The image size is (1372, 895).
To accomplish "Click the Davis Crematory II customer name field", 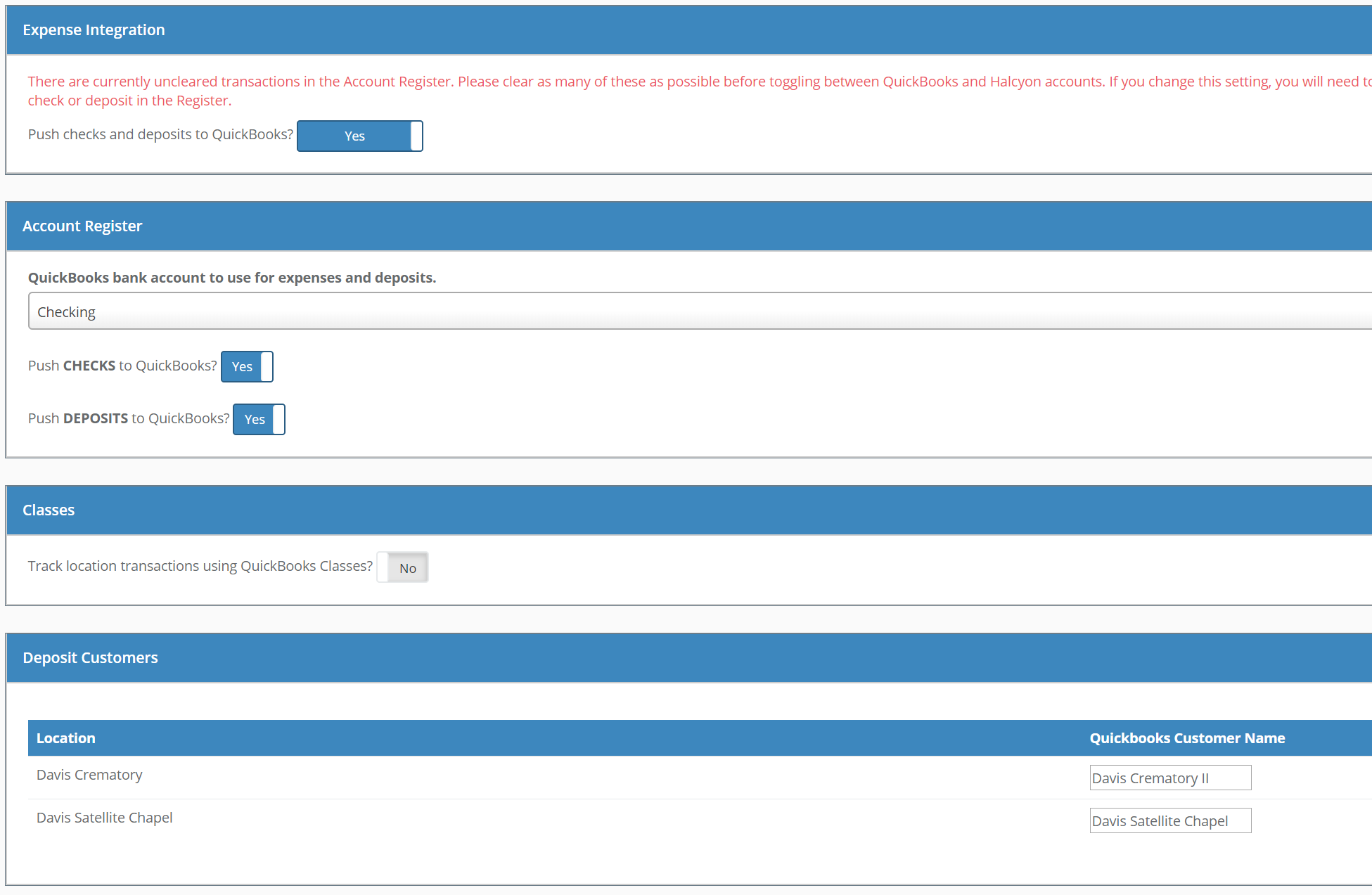I will [x=1169, y=778].
